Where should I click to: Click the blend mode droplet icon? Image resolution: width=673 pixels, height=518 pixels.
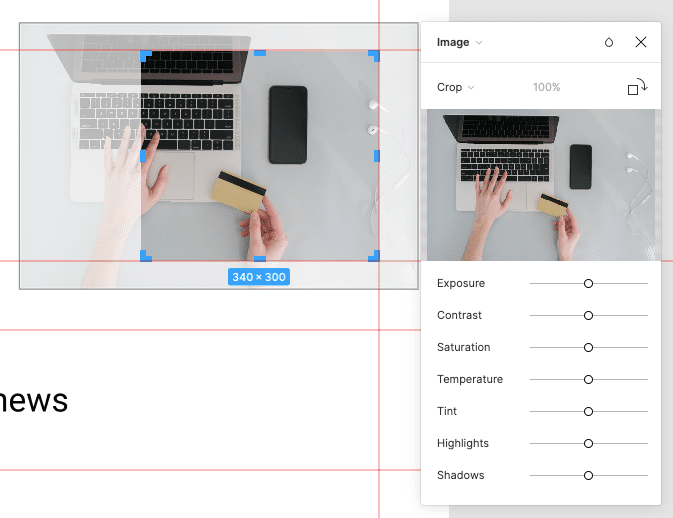click(609, 42)
